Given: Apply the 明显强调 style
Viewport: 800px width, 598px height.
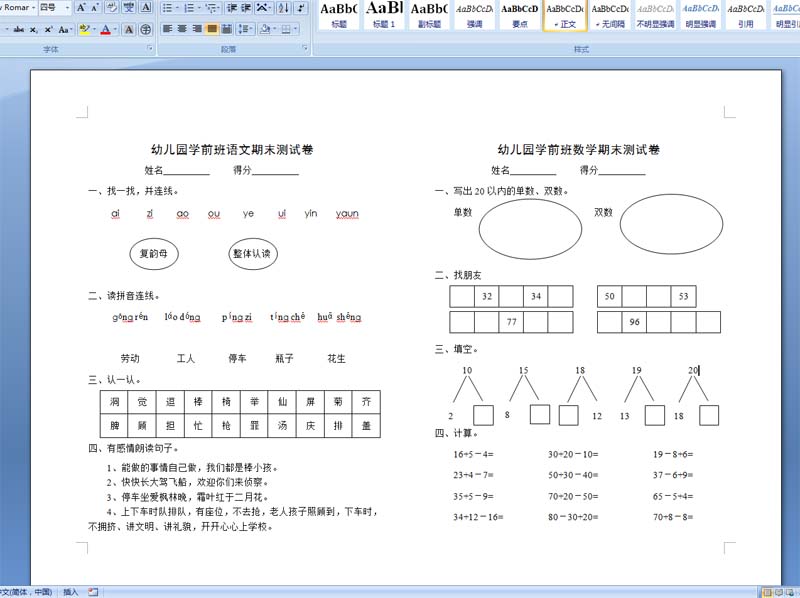Looking at the screenshot, I should tap(701, 15).
